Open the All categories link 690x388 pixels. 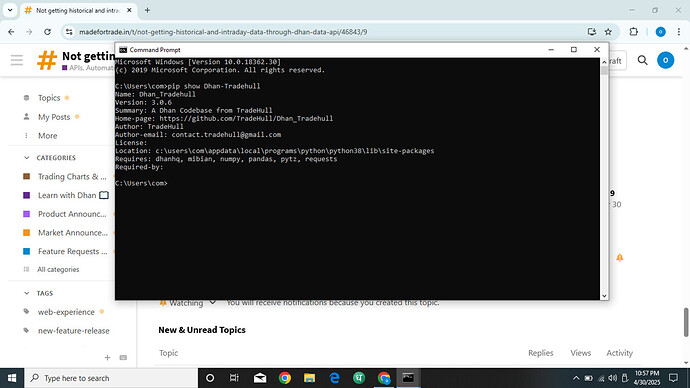58,269
